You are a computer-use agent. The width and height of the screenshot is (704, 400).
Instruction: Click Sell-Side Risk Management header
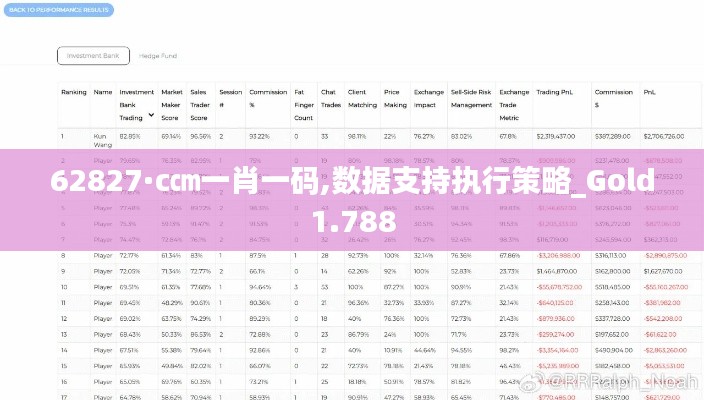pyautogui.click(x=471, y=98)
